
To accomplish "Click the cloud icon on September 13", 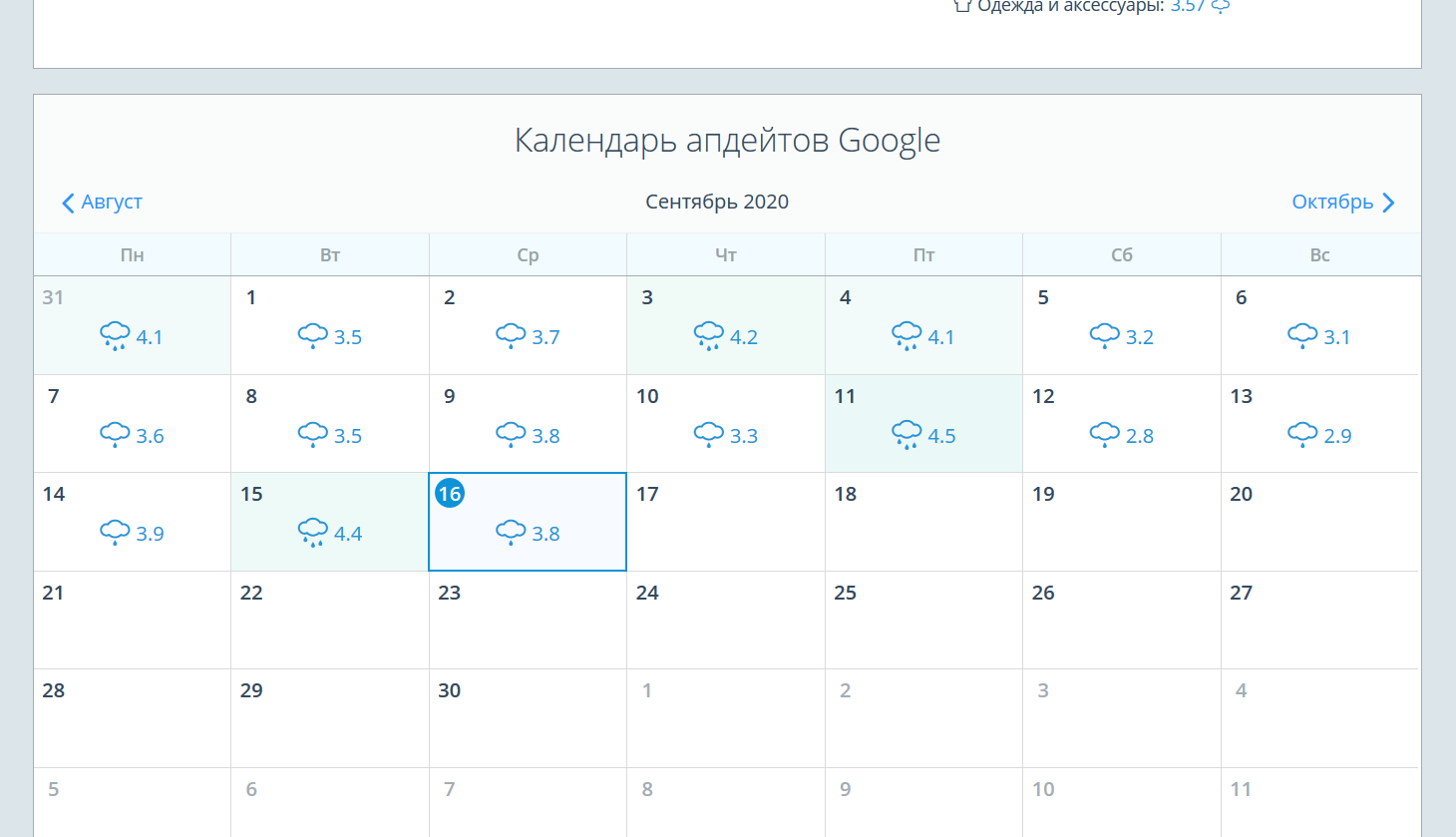I will (x=1302, y=434).
